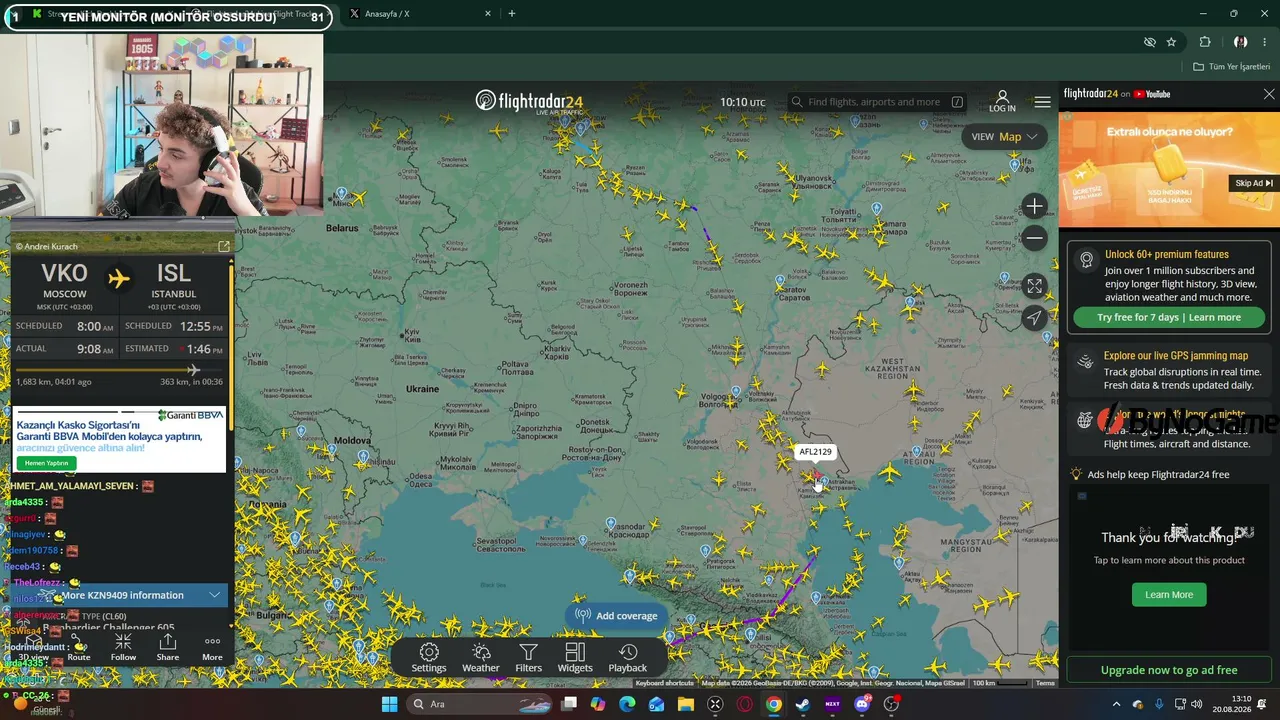Expand the VIEW Map dropdown
Viewport: 1280px width, 720px height.
(1004, 137)
